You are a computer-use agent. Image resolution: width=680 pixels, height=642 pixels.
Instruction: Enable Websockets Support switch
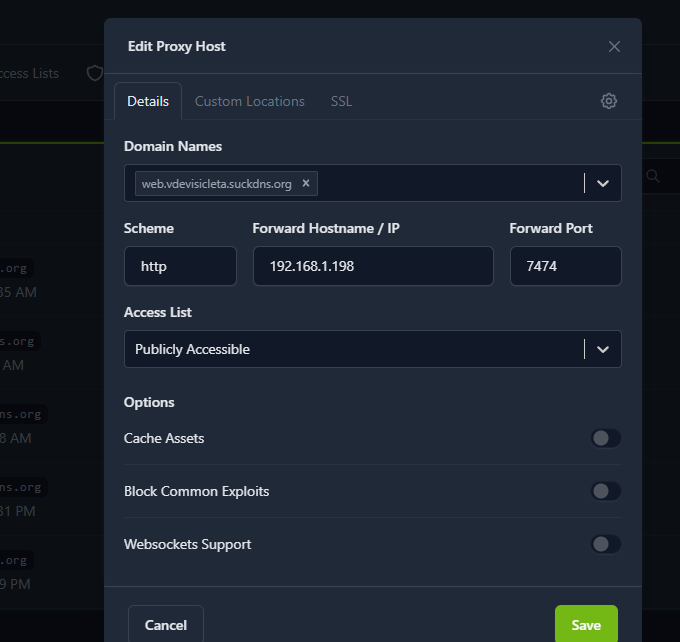[x=605, y=544]
